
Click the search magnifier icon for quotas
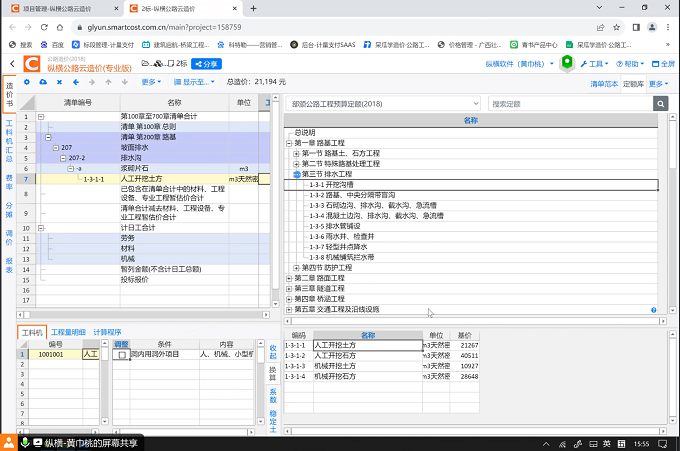[660, 103]
